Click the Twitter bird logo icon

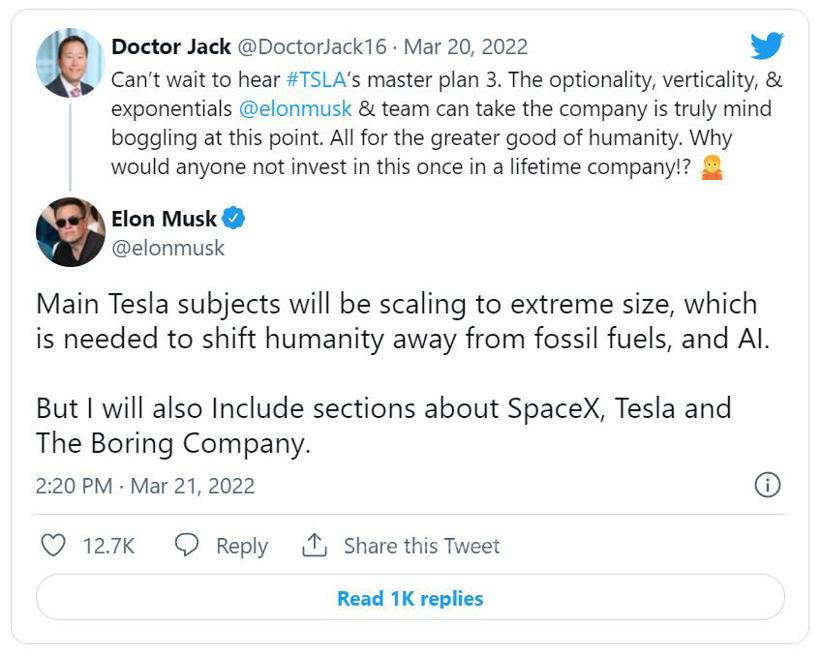[x=767, y=46]
